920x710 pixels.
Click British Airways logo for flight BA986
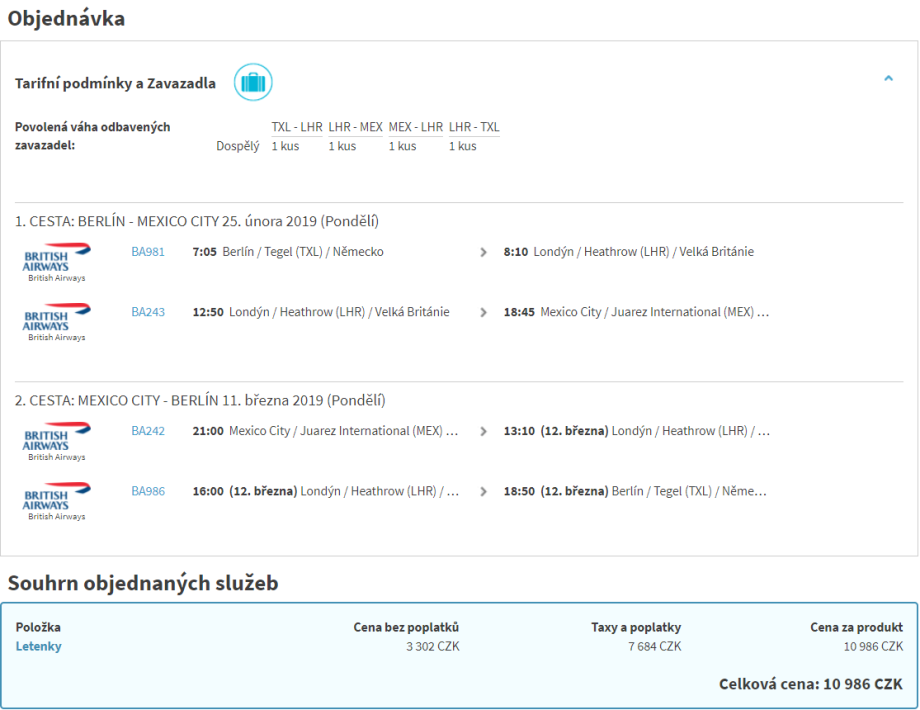[x=57, y=501]
